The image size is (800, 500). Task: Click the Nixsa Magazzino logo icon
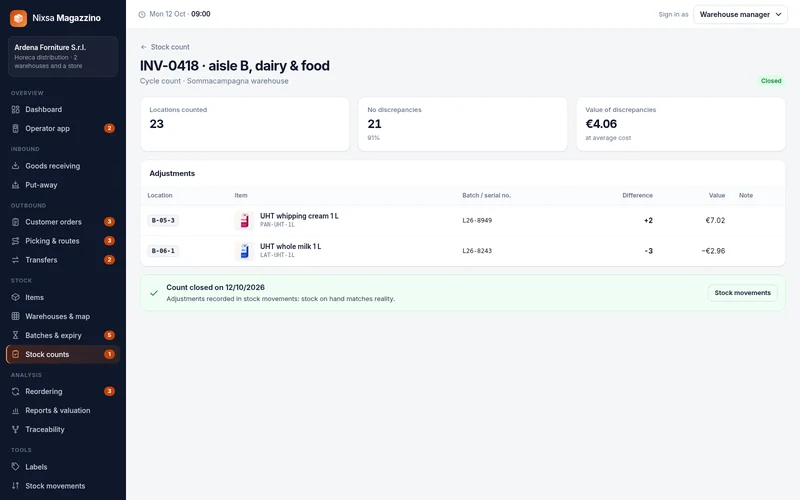(18, 18)
